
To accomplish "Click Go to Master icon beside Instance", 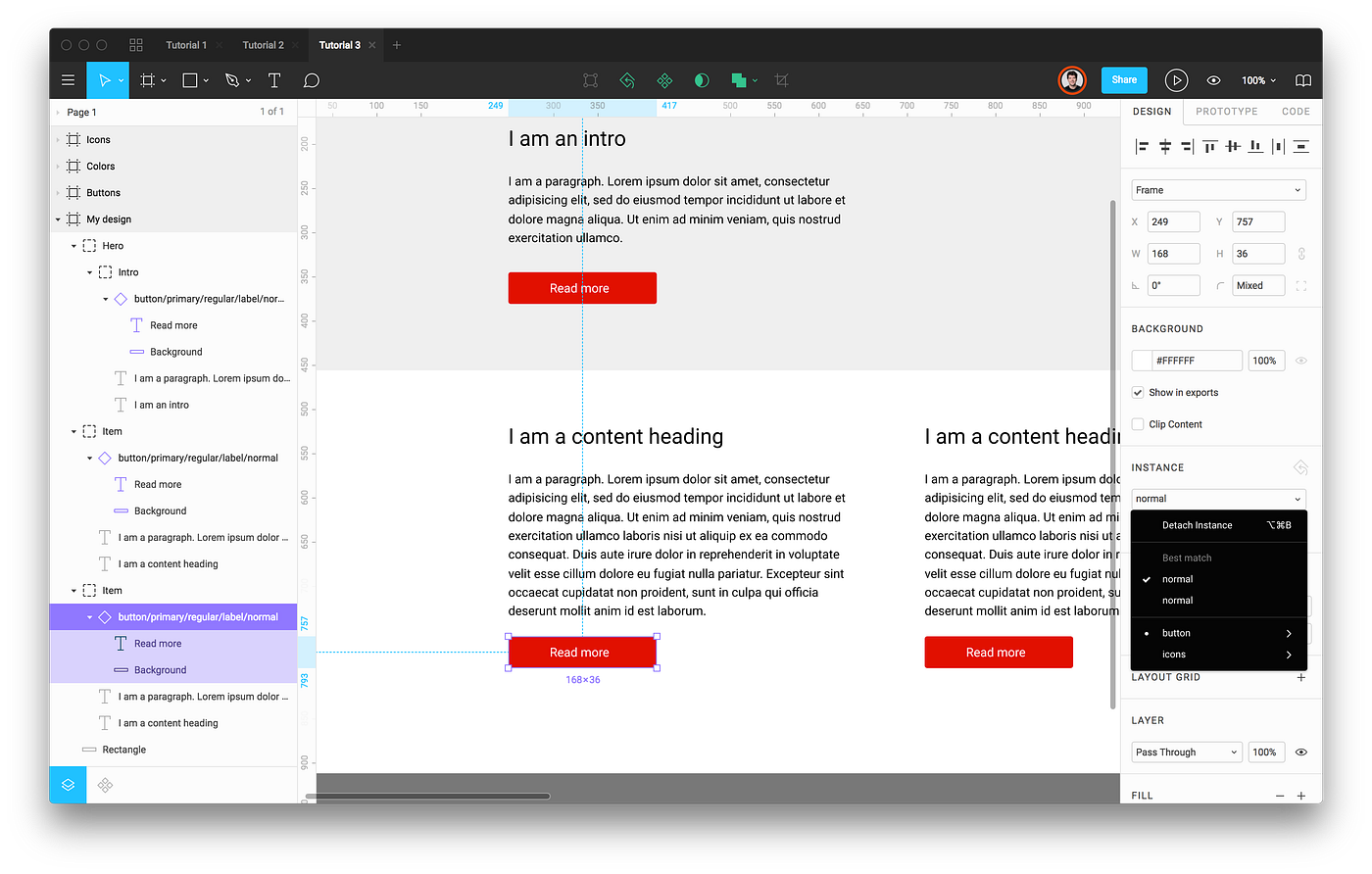I will click(x=1300, y=467).
